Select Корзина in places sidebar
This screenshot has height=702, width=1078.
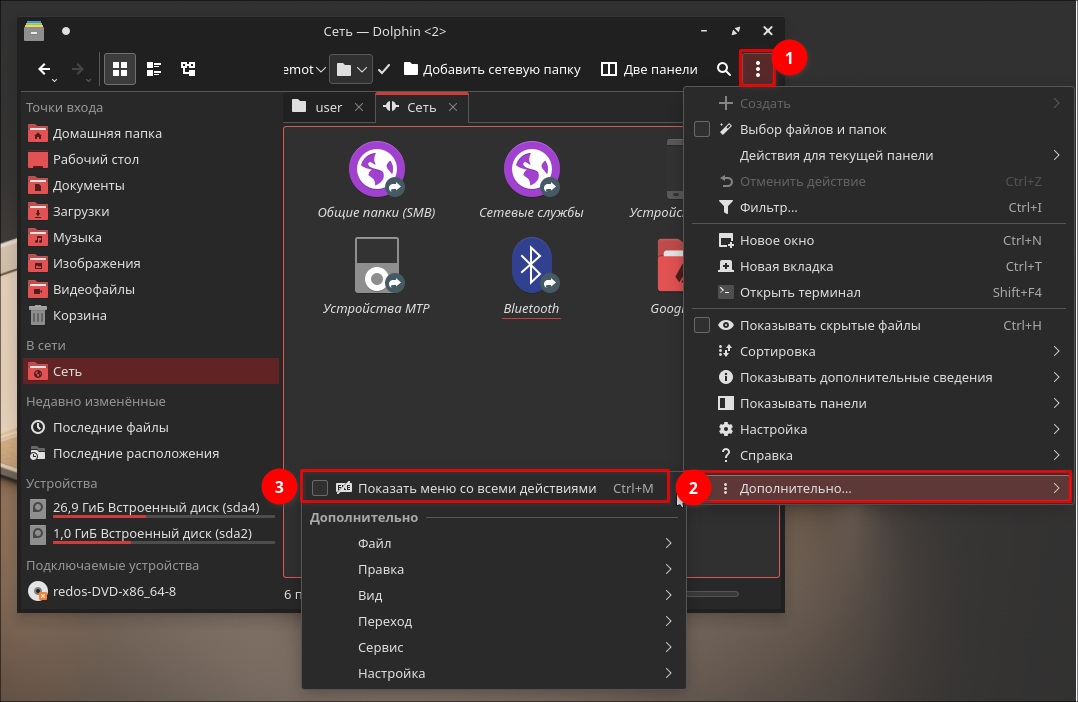coord(80,315)
